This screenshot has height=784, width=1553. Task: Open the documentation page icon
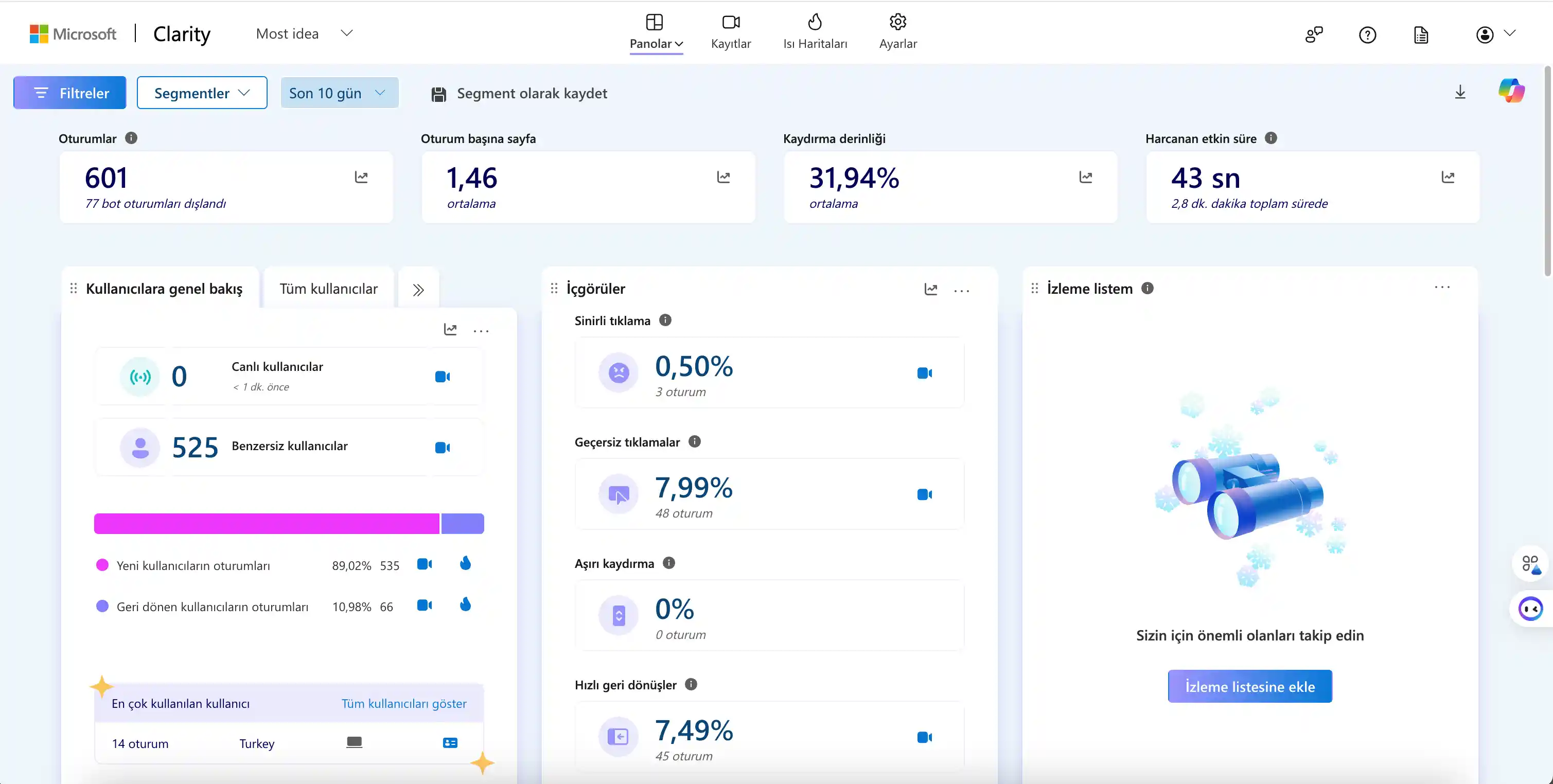[x=1421, y=35]
